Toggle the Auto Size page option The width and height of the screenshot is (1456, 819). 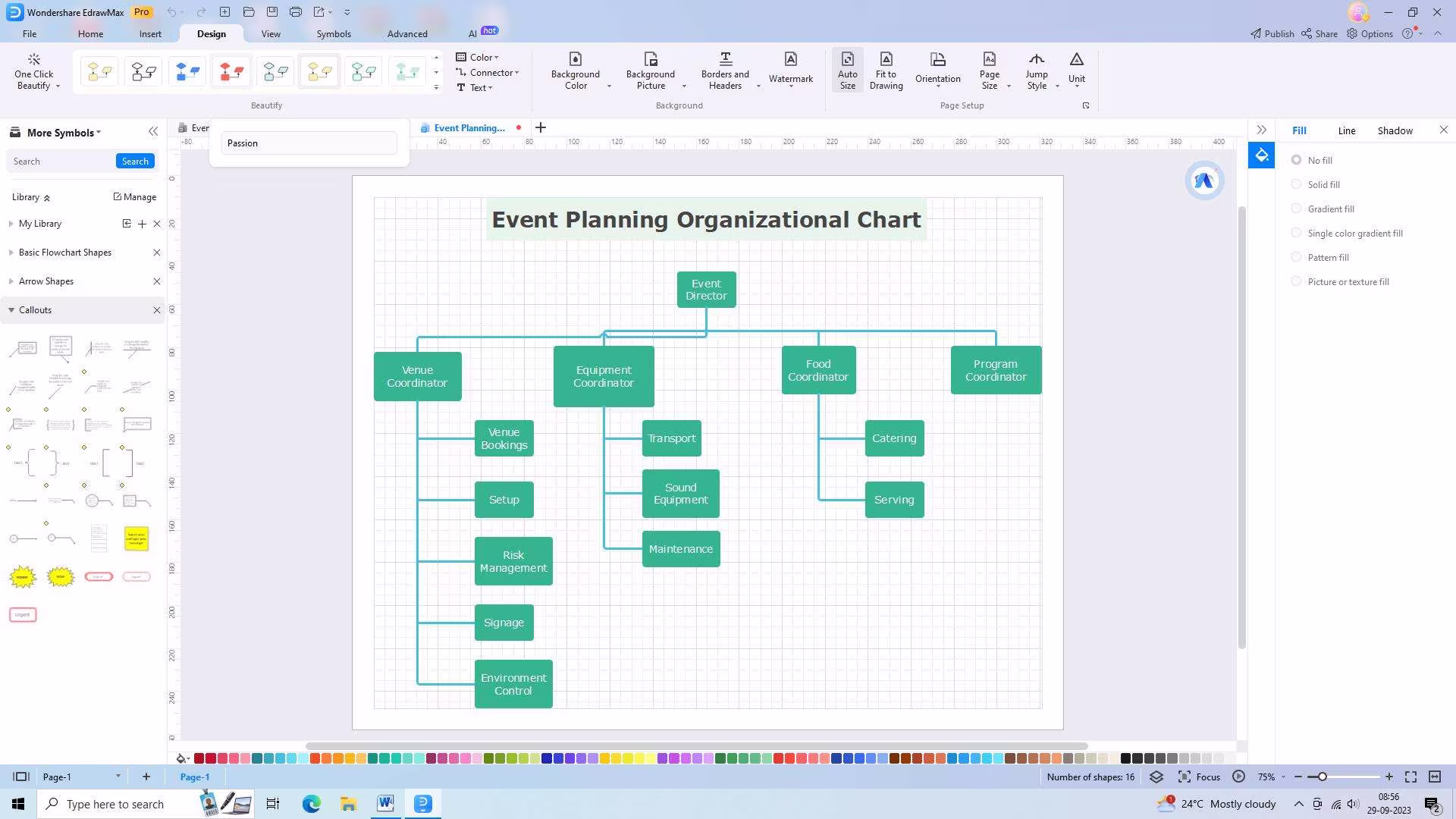coord(847,70)
